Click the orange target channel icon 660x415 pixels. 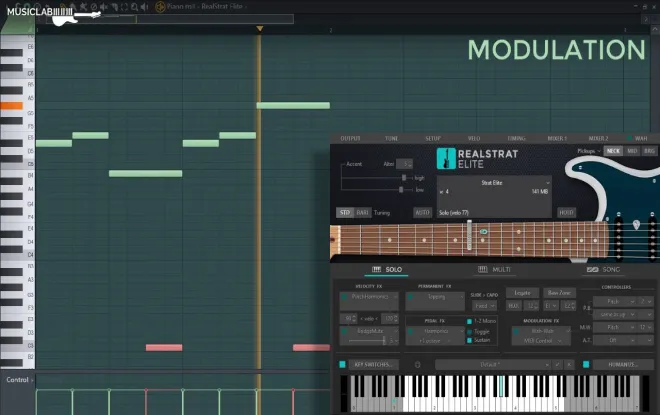pos(160,7)
